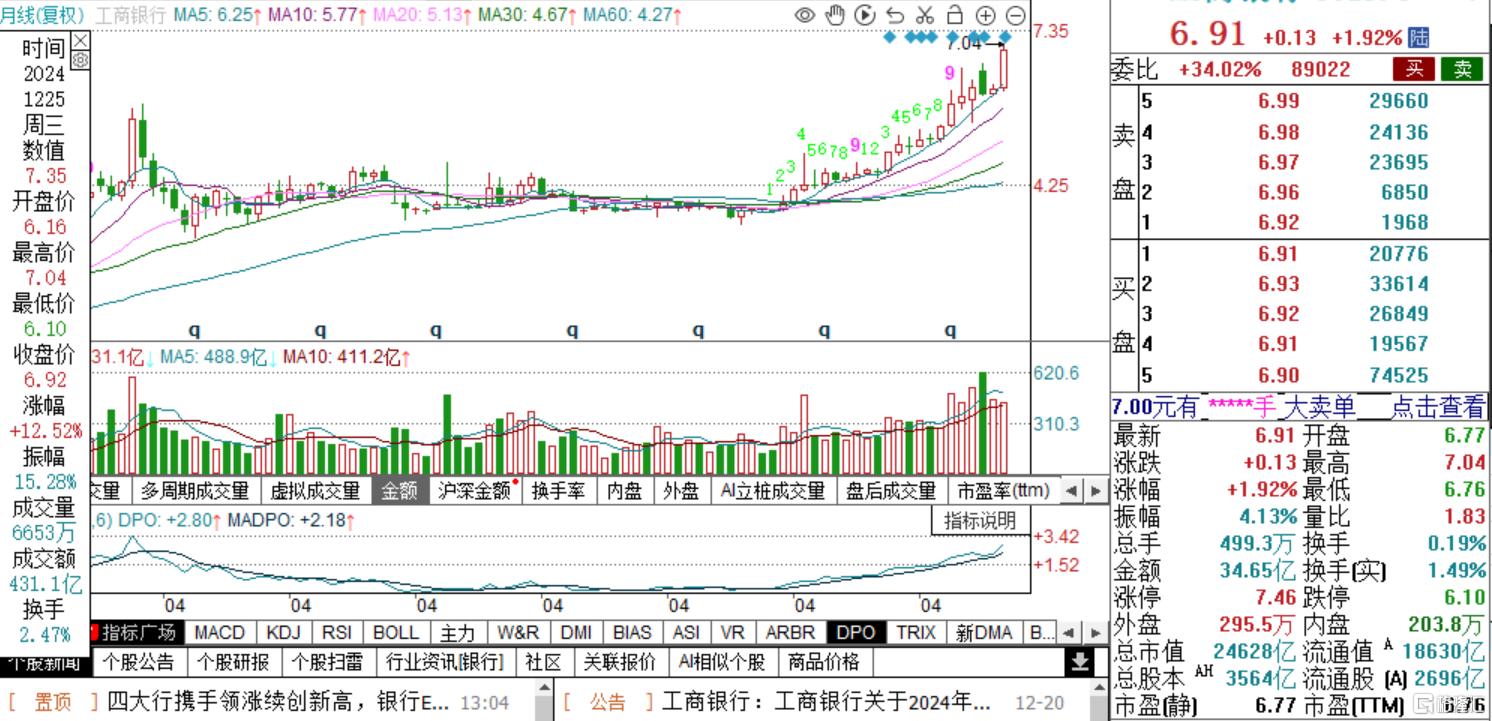Open the 四大行携手领涨 news headline
The width and height of the screenshot is (1492, 721).
coord(278,703)
